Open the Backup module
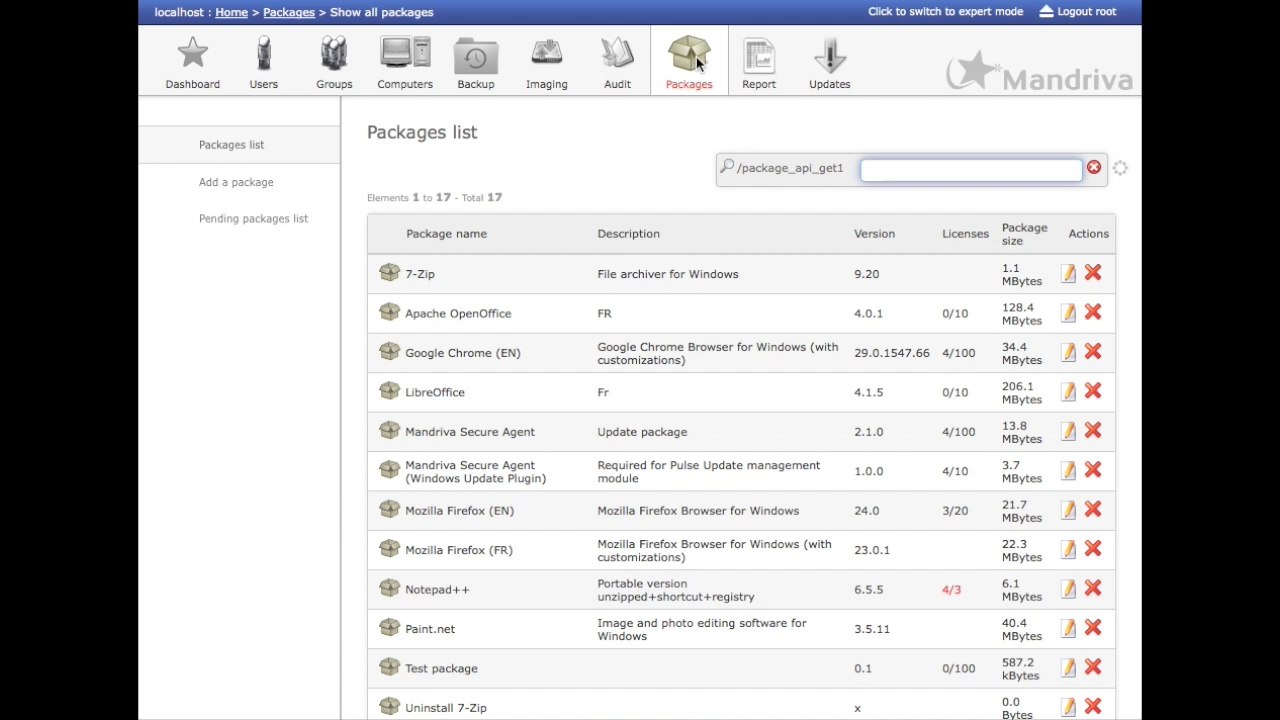The height and width of the screenshot is (720, 1280). click(476, 62)
